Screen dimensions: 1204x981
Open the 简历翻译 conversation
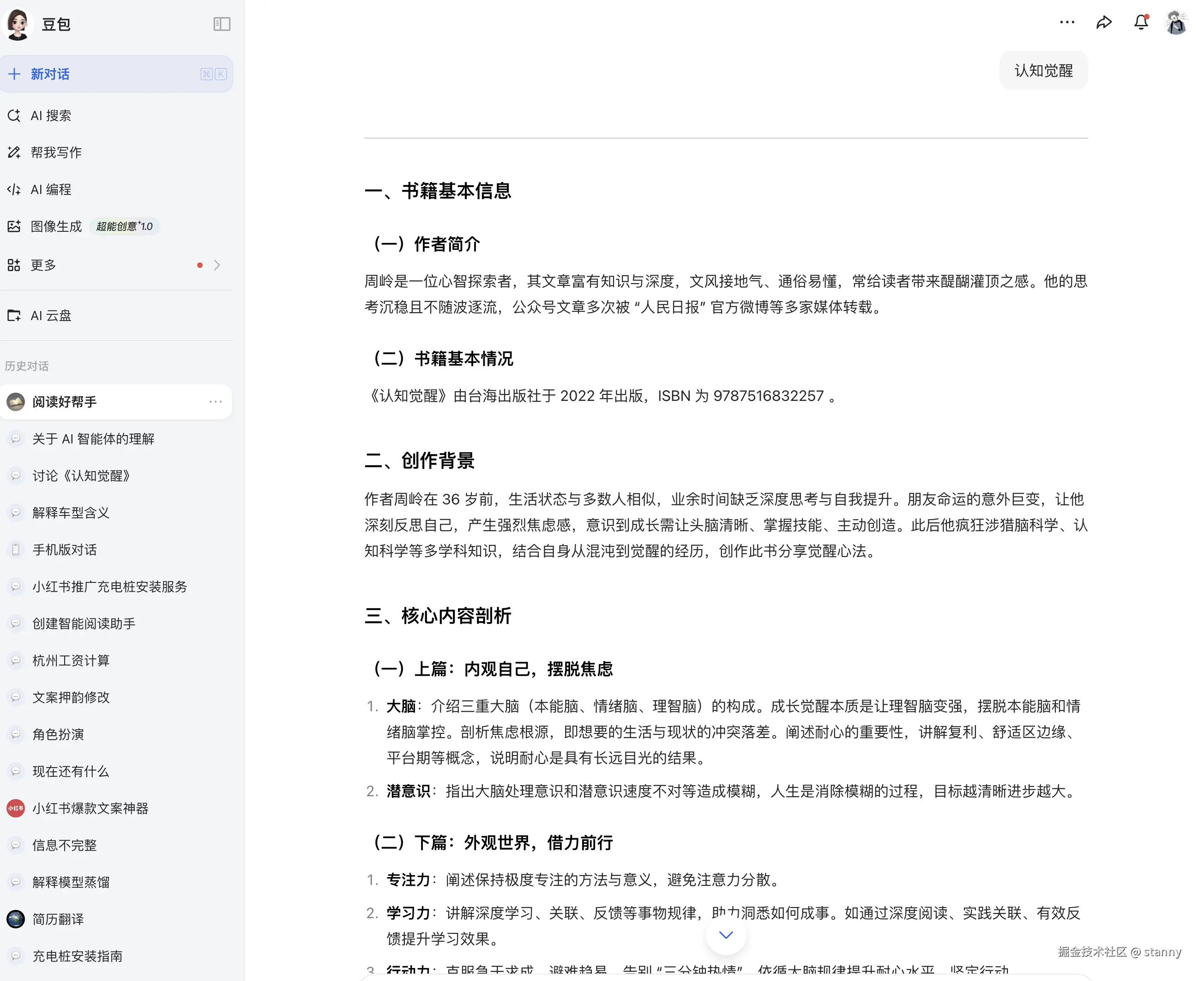(x=58, y=920)
